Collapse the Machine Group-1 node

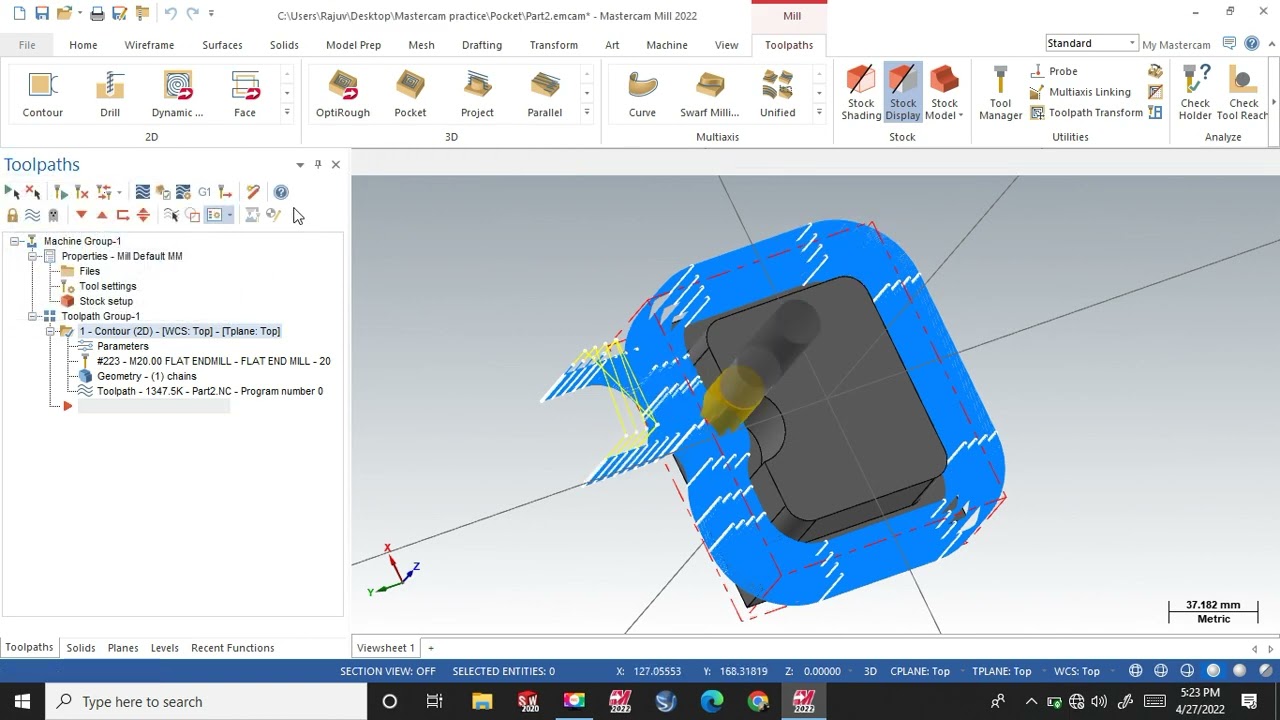coord(15,241)
